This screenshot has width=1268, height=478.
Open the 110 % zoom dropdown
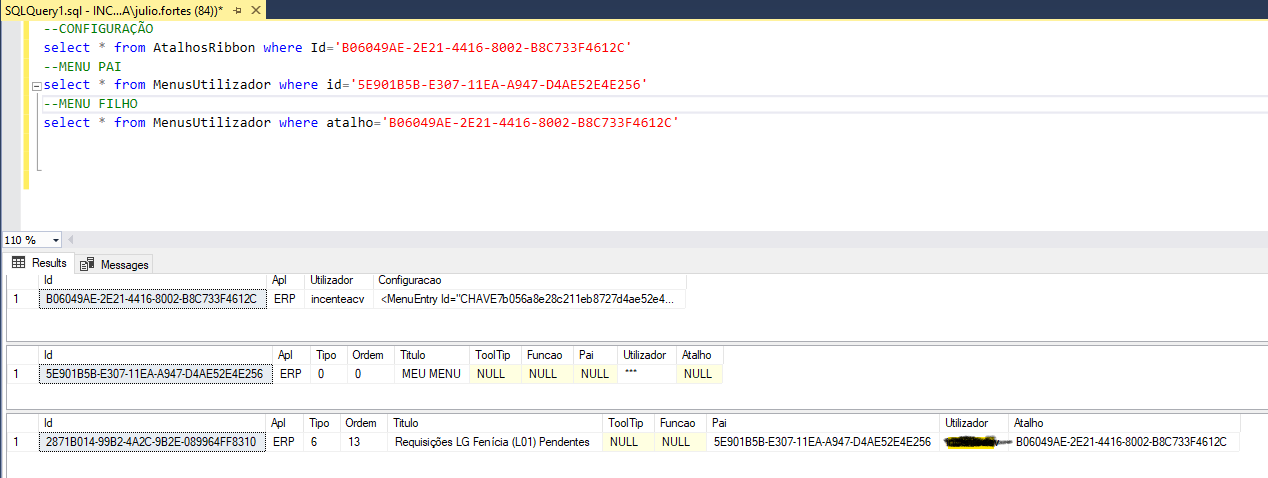[x=55, y=240]
